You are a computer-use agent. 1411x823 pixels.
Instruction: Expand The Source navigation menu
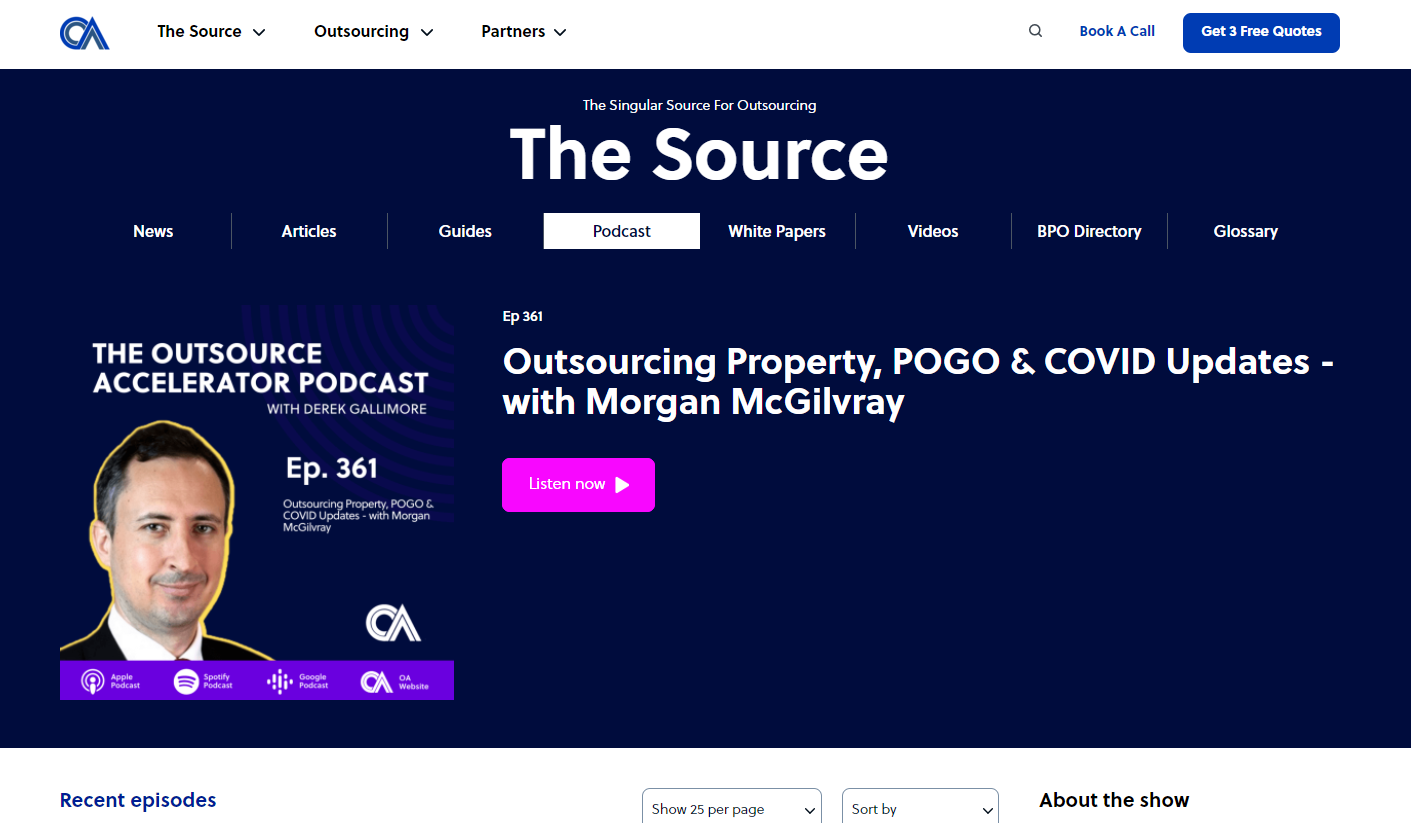tap(210, 31)
